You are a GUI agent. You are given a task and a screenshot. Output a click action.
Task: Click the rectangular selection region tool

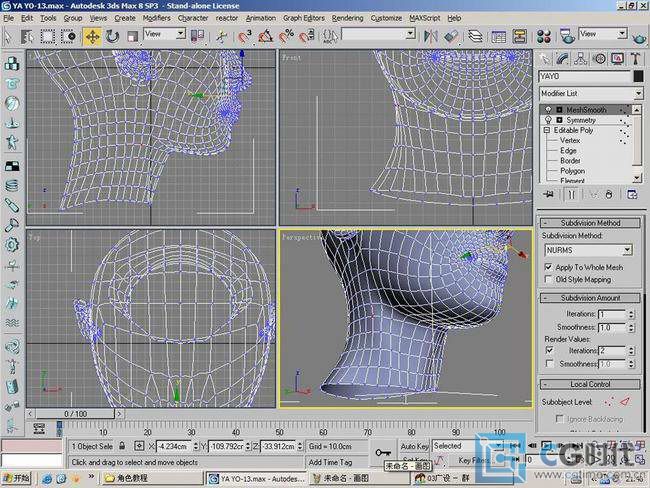pos(48,36)
